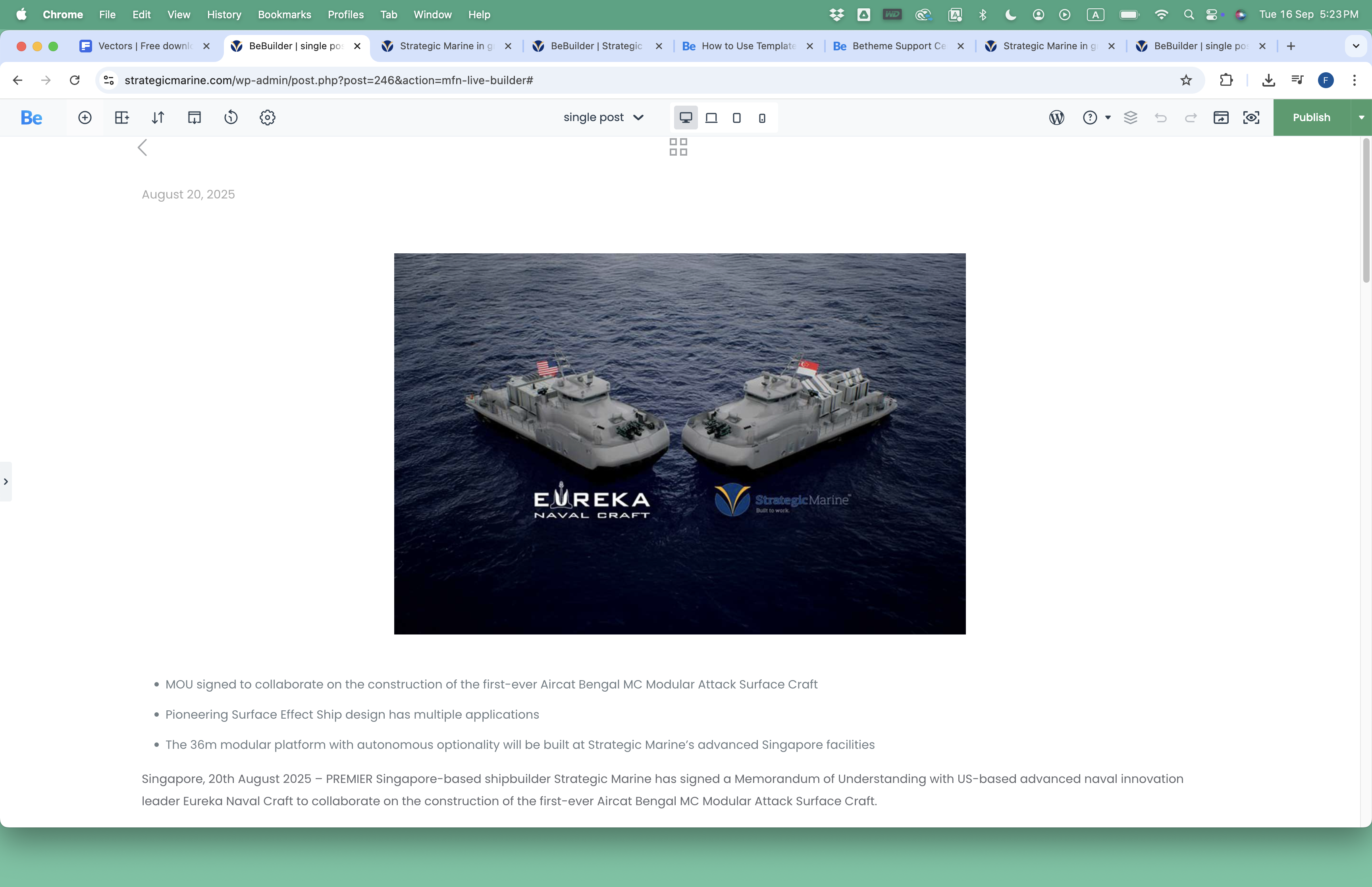1372x887 pixels.
Task: Click the Be logo in BeBuilder toolbar
Action: pos(32,118)
